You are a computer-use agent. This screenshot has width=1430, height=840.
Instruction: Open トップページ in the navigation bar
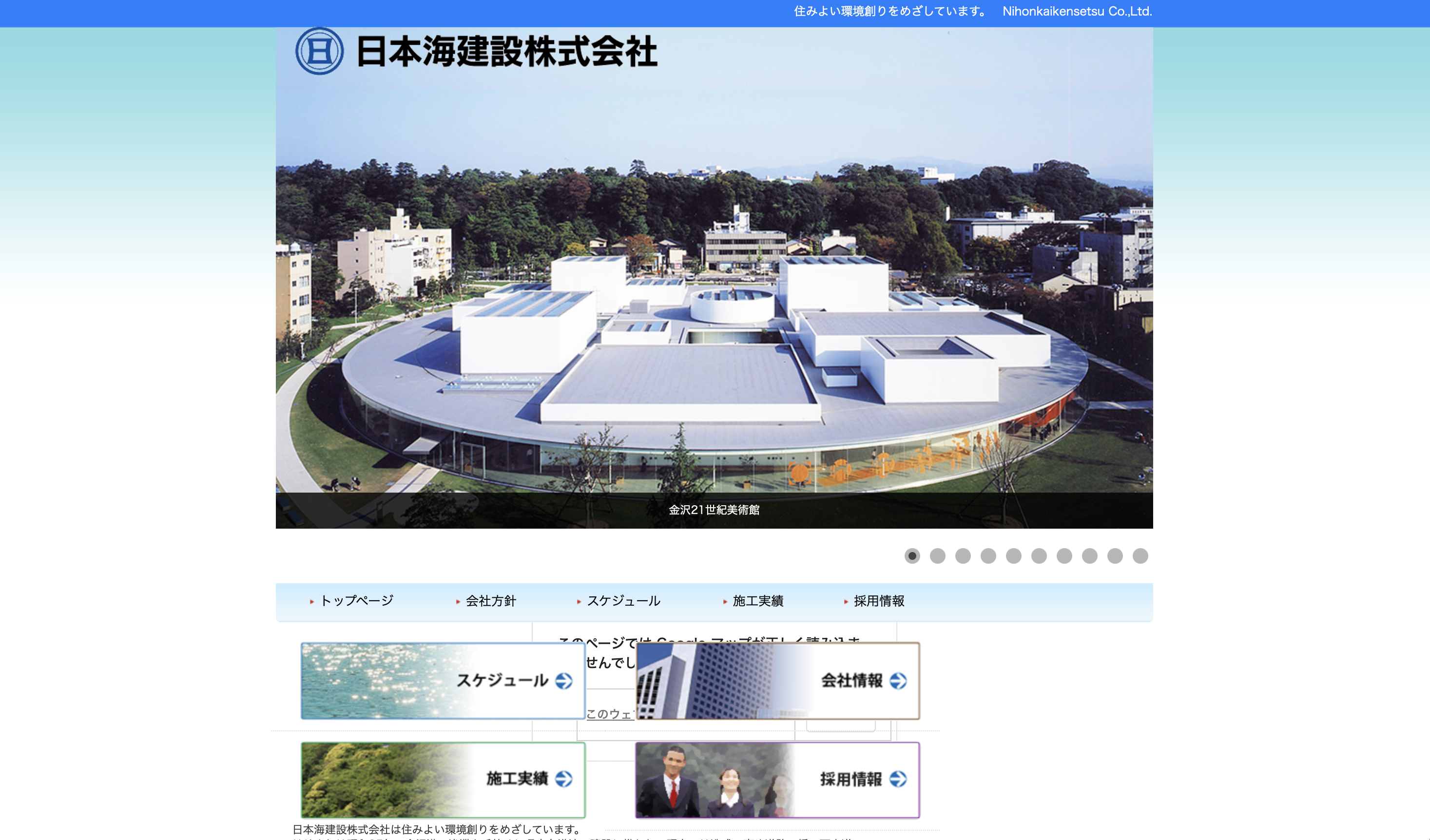pyautogui.click(x=356, y=601)
